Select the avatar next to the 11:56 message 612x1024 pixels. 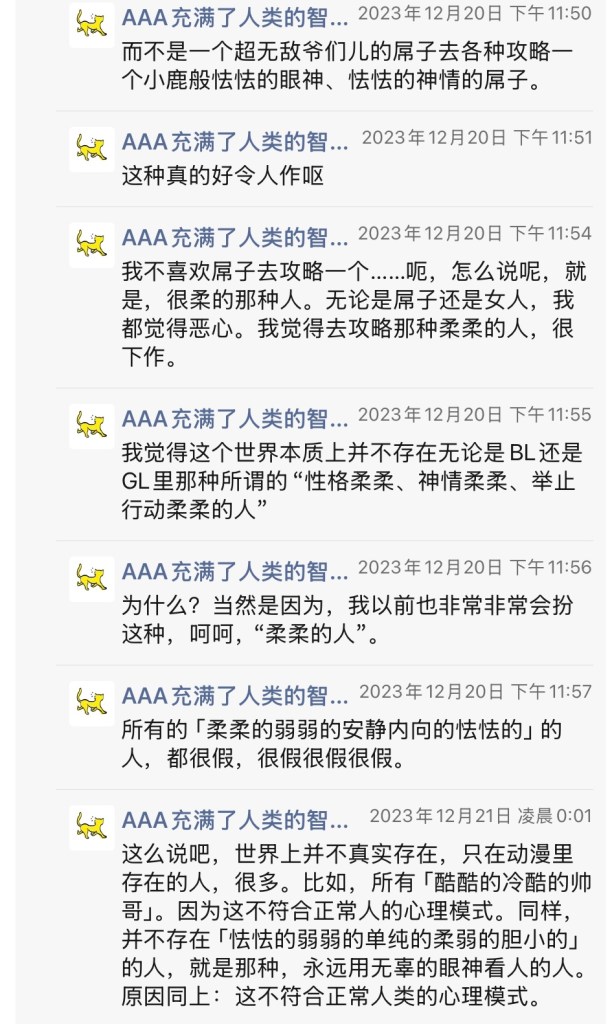tap(91, 578)
